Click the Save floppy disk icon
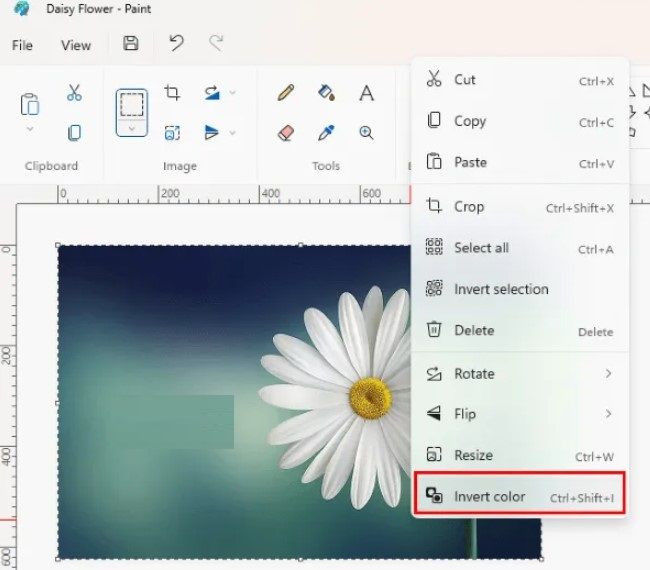Screen dimensions: 650x570 coord(130,44)
